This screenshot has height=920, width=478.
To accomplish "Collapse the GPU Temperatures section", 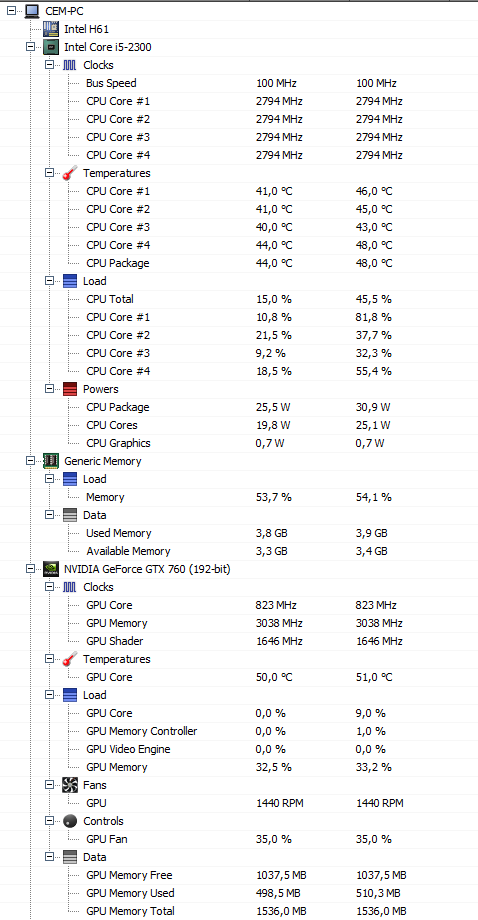I will [x=49, y=659].
